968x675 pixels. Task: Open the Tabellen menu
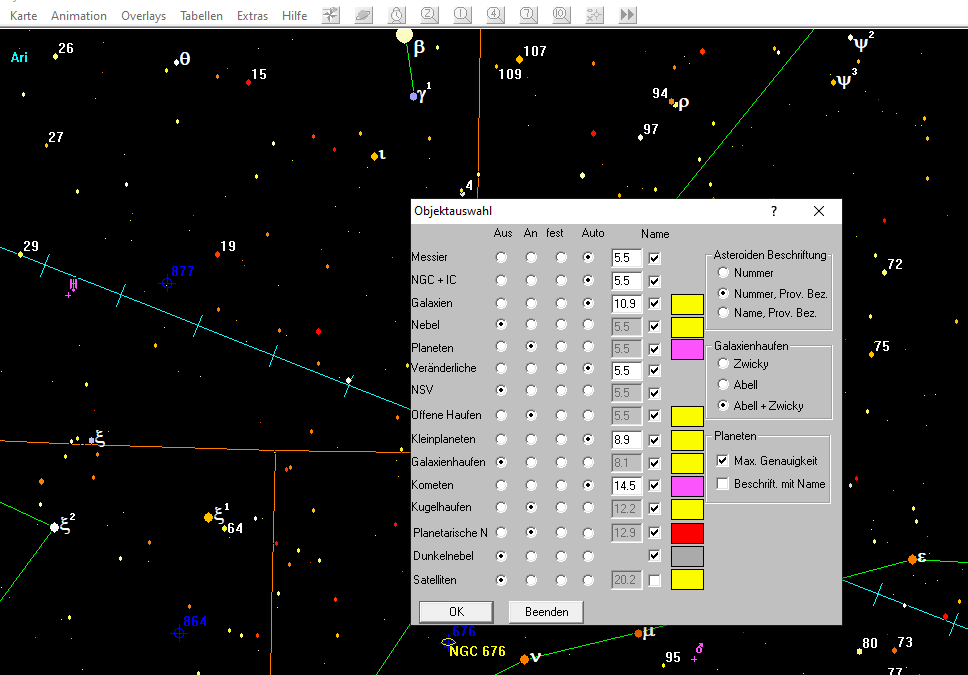click(201, 16)
